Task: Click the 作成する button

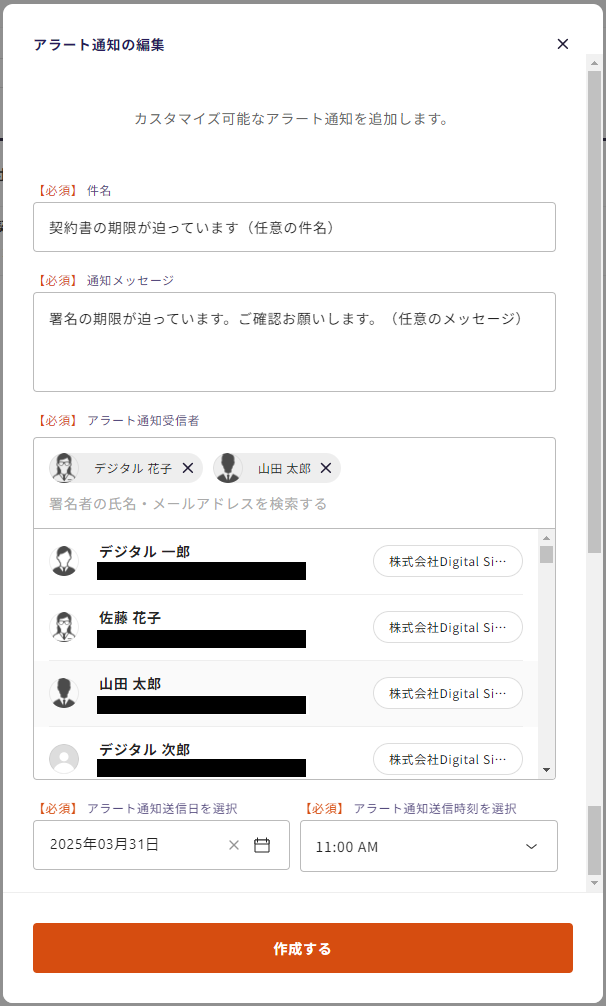Action: 302,948
